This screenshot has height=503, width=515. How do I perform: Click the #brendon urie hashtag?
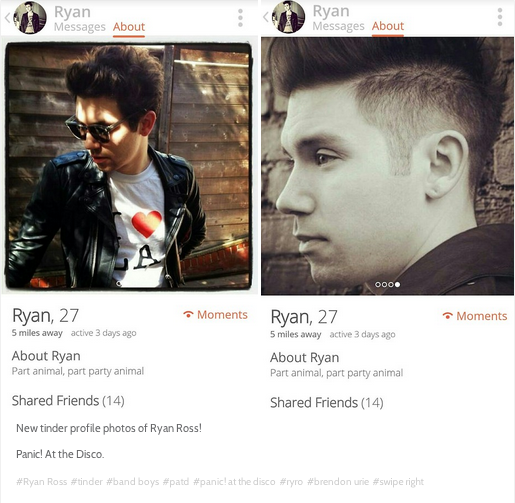tap(338, 482)
